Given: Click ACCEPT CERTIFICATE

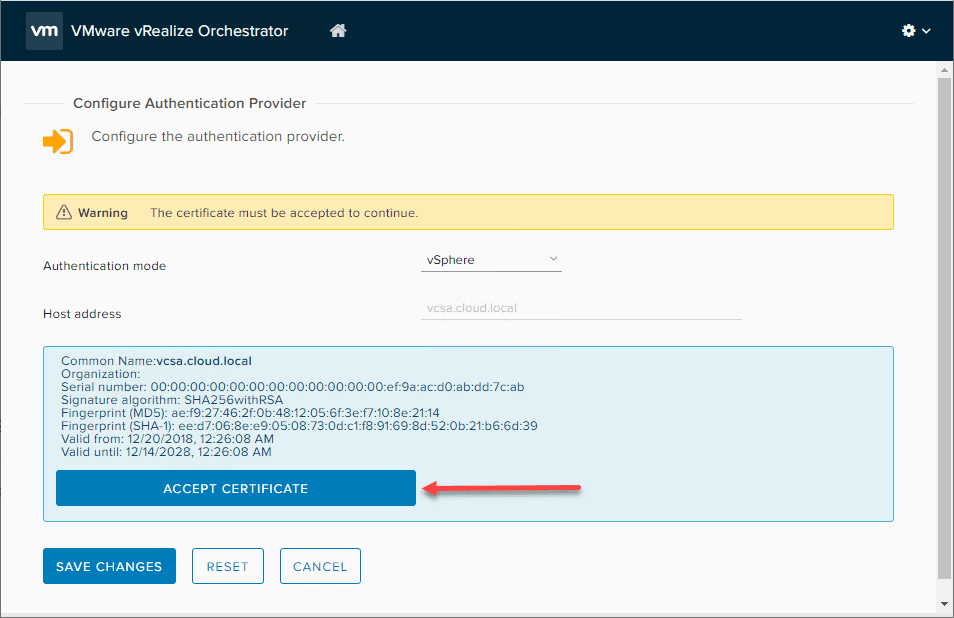Looking at the screenshot, I should tap(235, 488).
